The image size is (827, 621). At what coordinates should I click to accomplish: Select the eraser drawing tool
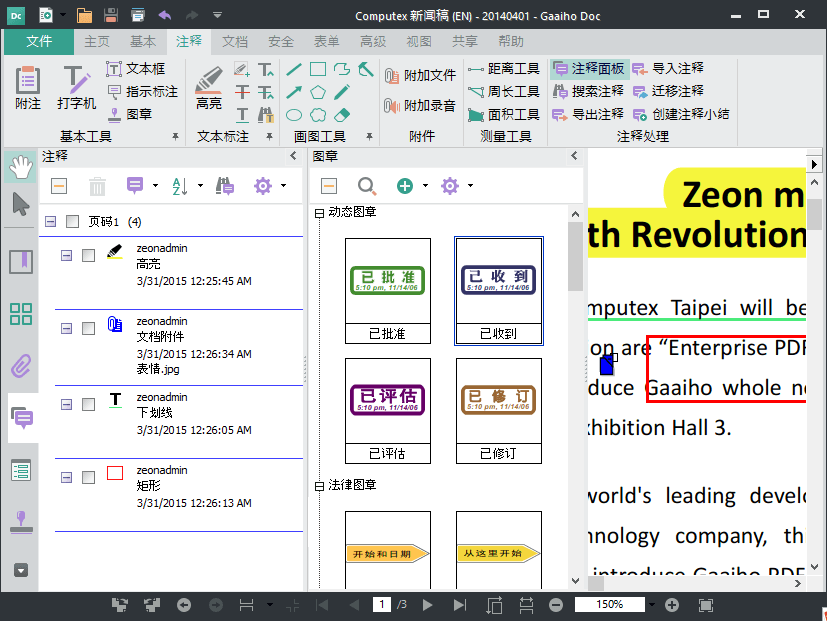(x=342, y=115)
